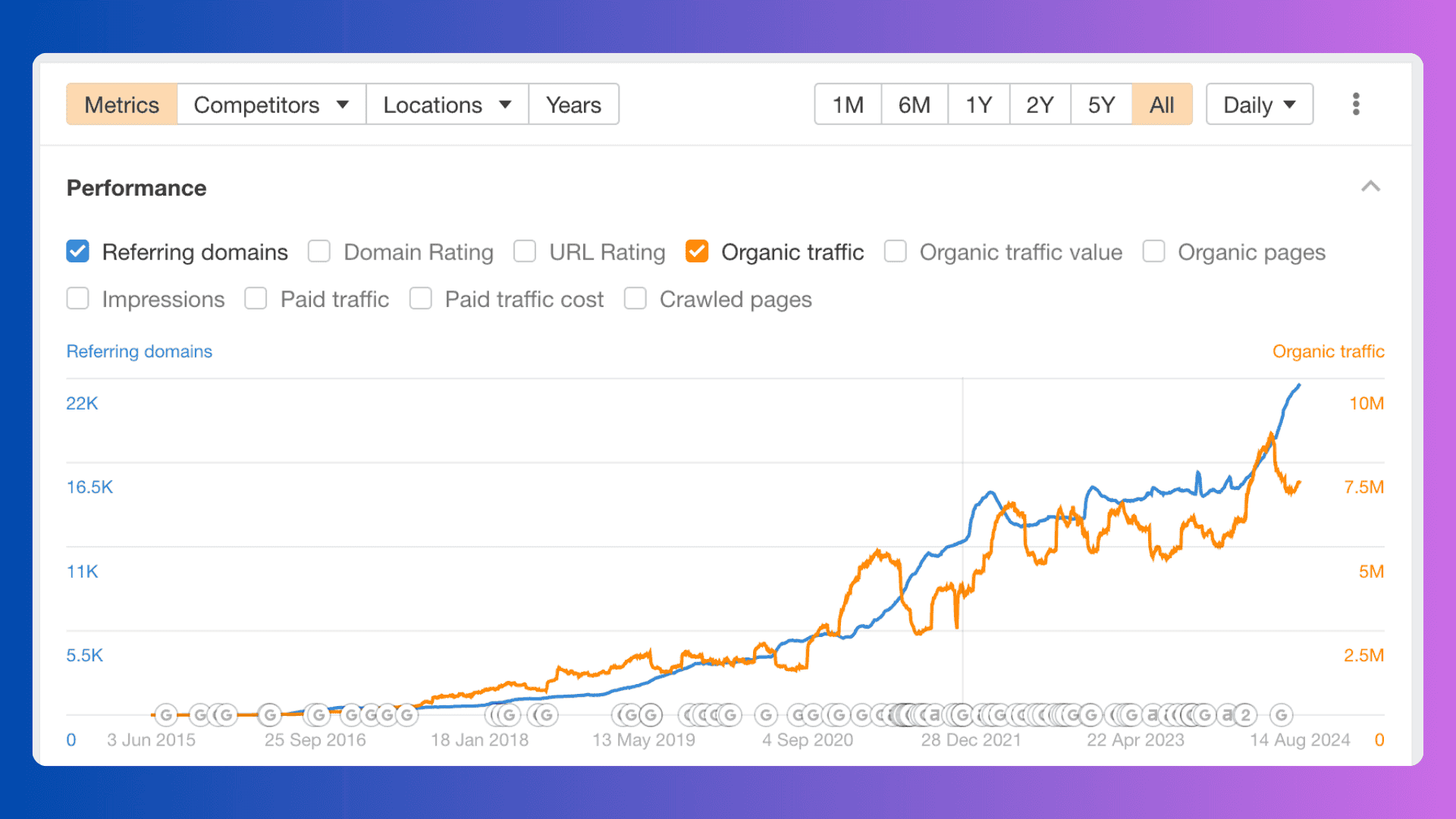
Task: Open the Locations dropdown
Action: pyautogui.click(x=447, y=105)
